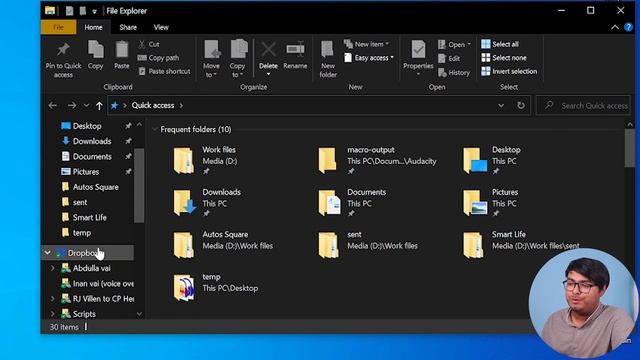Collapse the ribbon with chevron
The width and height of the screenshot is (640, 360).
615,27
